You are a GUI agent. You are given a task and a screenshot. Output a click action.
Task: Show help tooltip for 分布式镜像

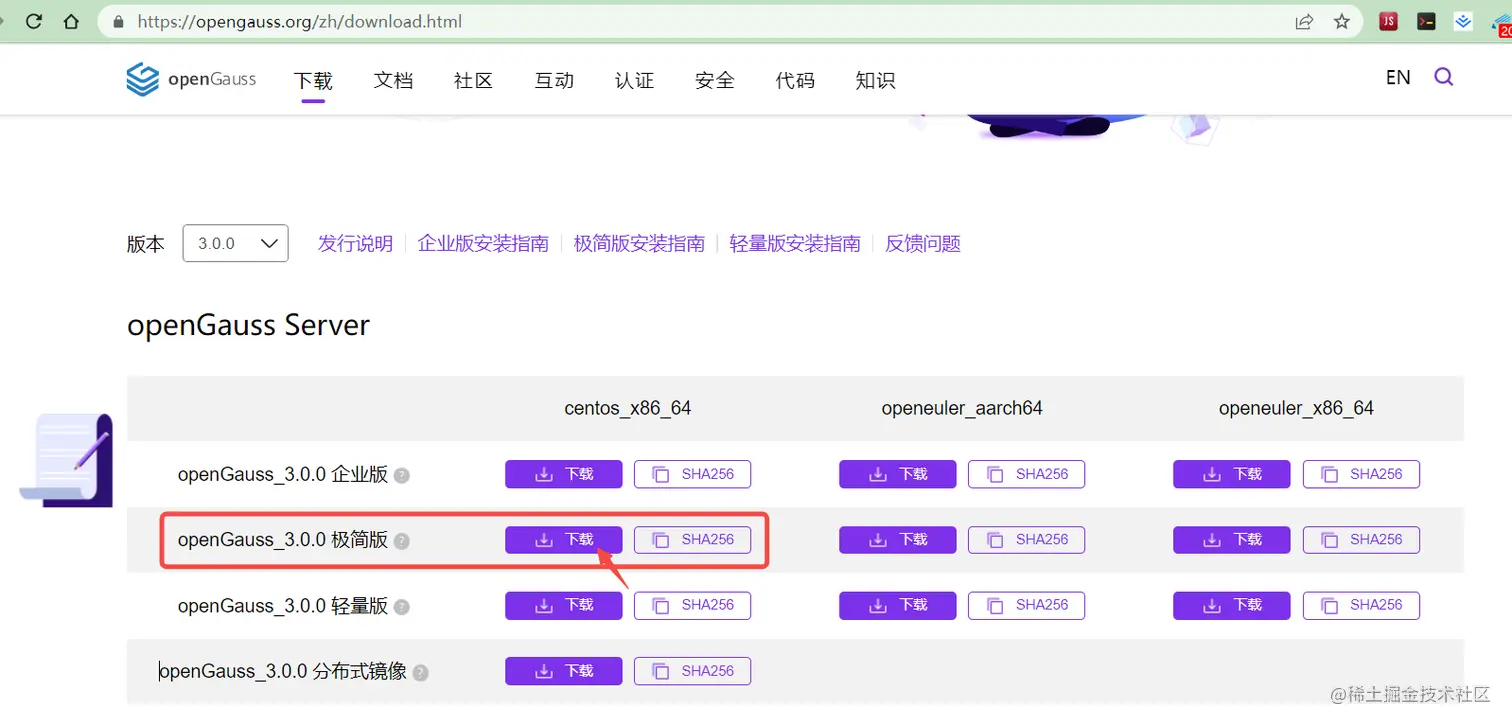pyautogui.click(x=420, y=673)
